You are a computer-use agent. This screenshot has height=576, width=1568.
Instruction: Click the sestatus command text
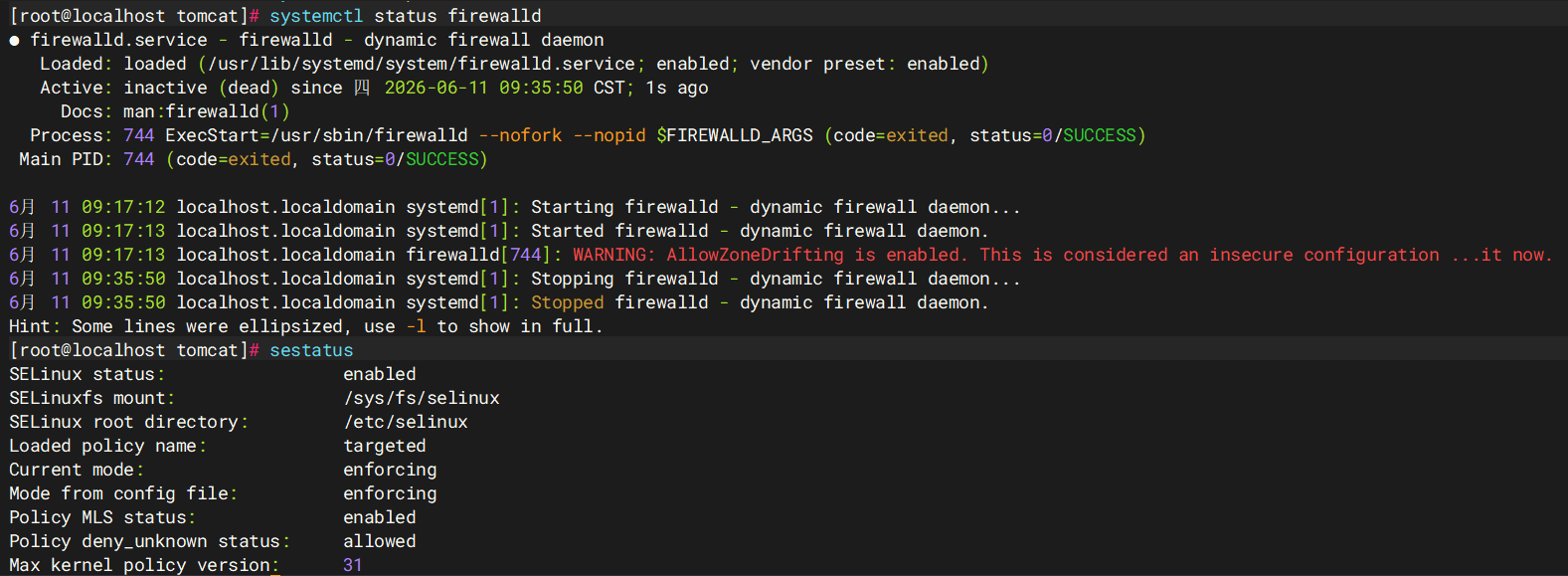point(311,350)
